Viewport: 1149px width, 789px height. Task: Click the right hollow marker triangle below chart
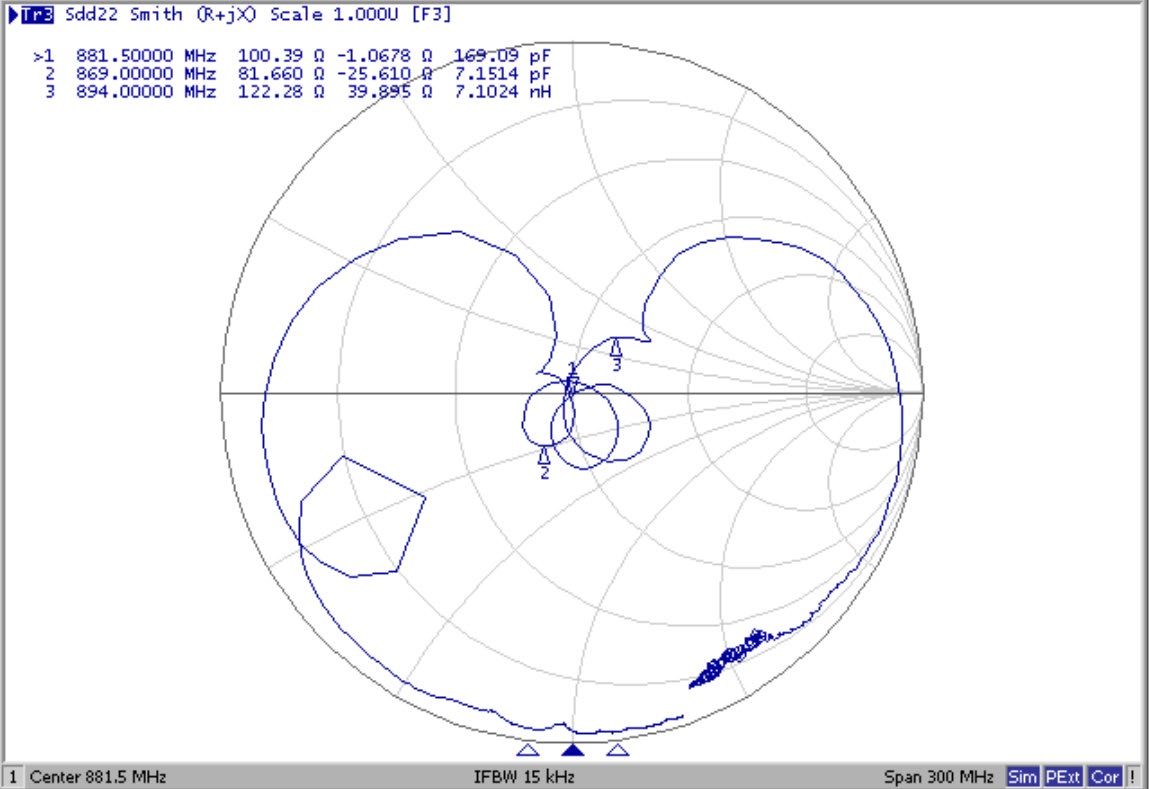618,750
